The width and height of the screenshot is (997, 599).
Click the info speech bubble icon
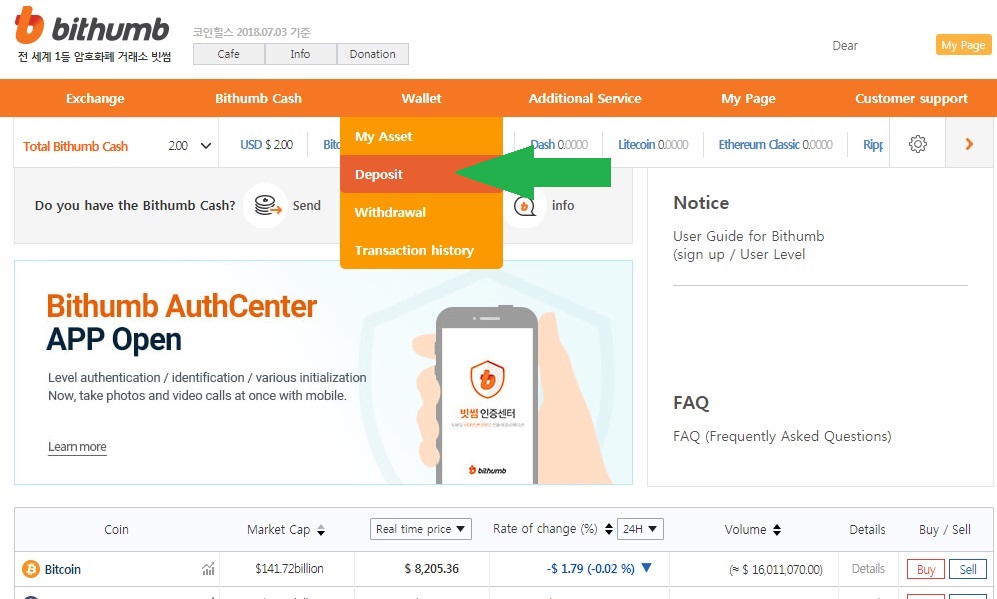pos(525,205)
